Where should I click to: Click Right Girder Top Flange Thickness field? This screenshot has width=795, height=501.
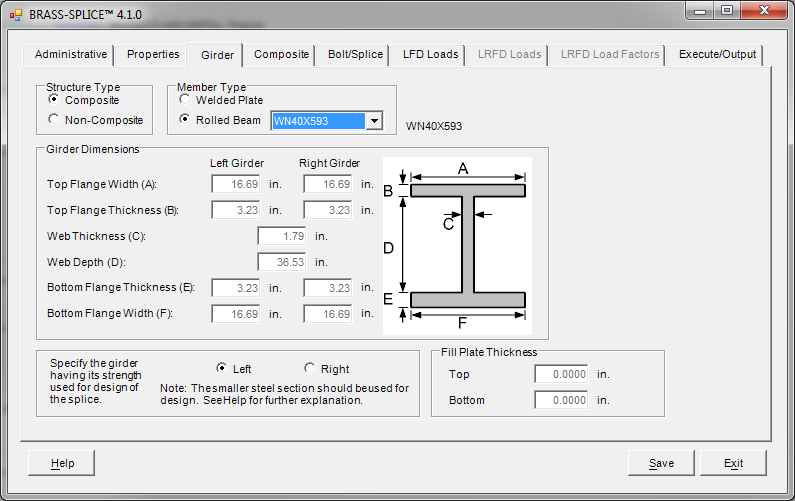[328, 210]
